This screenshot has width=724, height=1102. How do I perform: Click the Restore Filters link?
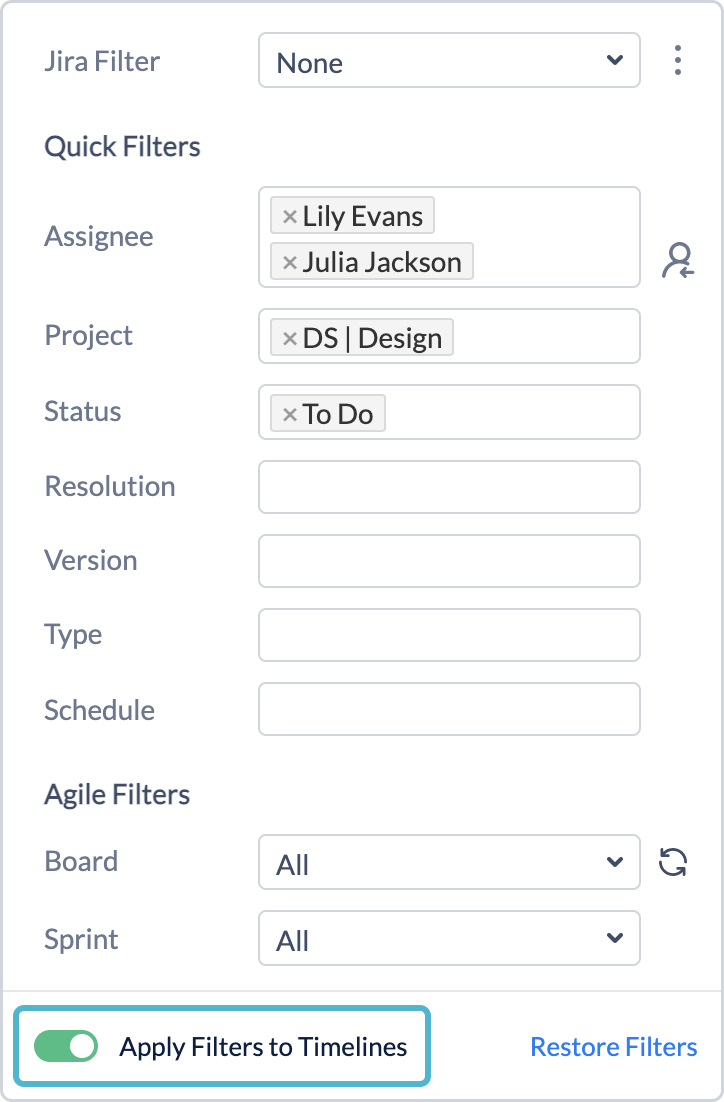pos(613,1047)
